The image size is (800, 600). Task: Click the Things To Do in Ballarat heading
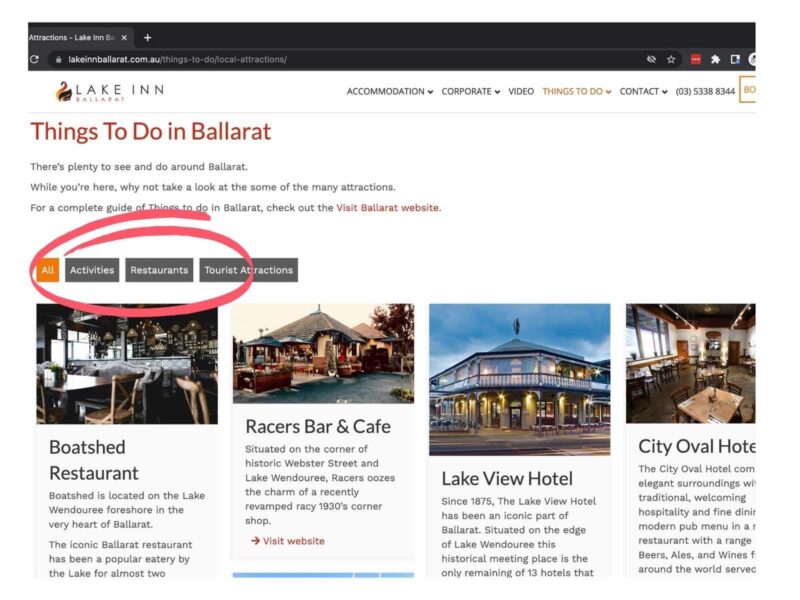(151, 132)
